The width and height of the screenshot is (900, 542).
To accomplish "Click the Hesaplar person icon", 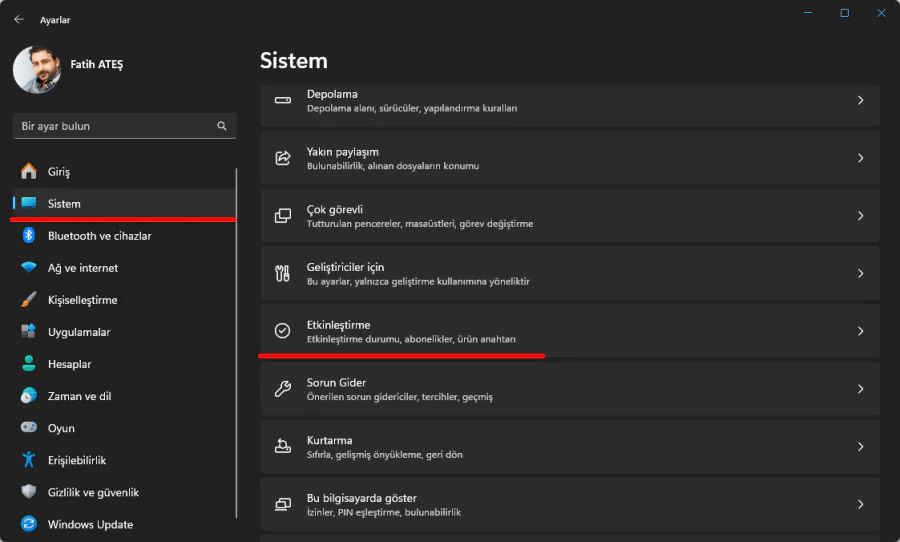I will coord(29,363).
